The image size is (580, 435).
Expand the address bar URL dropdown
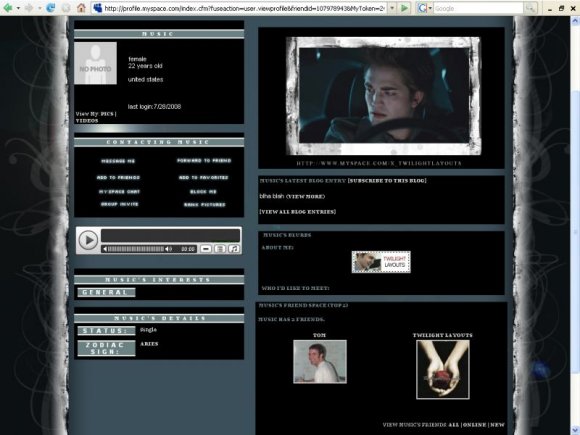pyautogui.click(x=392, y=8)
